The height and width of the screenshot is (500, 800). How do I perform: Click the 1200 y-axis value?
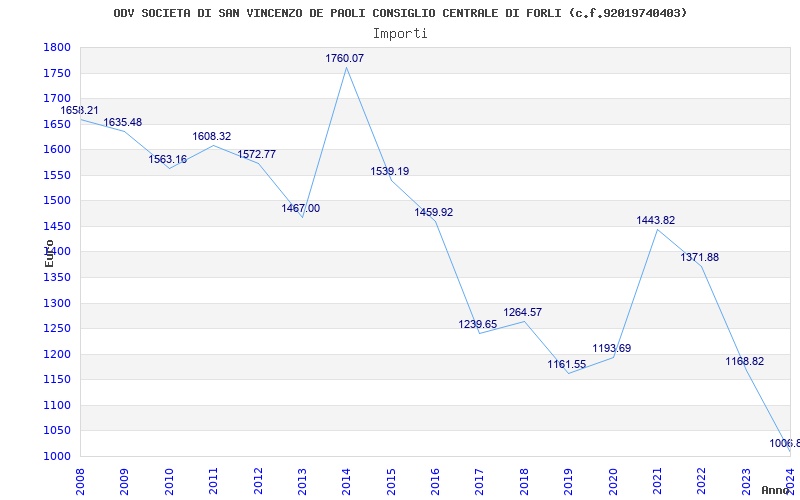57,354
